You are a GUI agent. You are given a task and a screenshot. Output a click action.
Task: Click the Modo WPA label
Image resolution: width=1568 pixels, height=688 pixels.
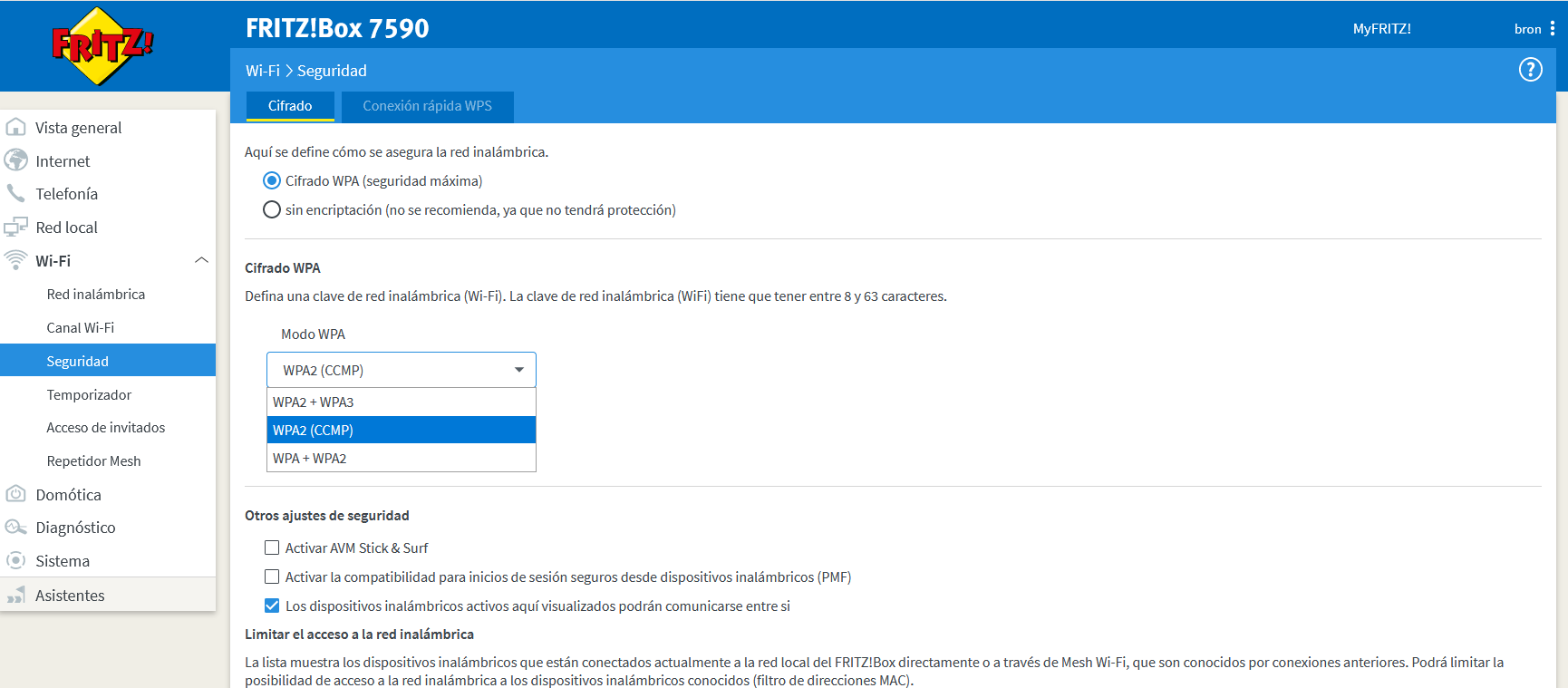313,334
